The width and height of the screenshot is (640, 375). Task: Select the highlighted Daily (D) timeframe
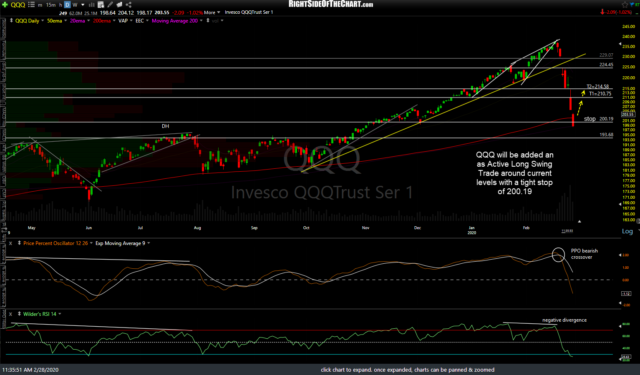pyautogui.click(x=67, y=5)
